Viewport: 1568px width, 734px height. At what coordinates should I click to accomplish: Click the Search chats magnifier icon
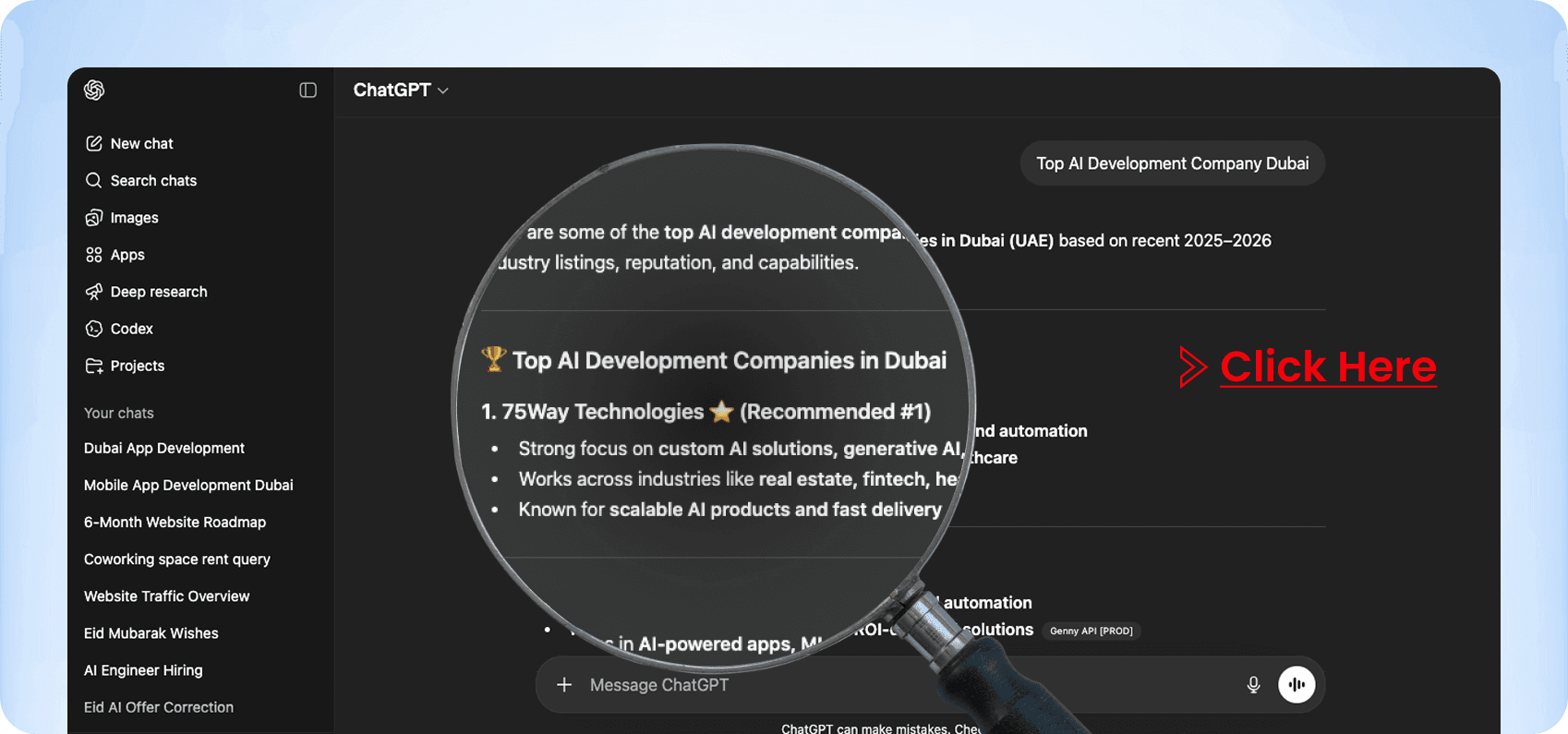pos(93,180)
